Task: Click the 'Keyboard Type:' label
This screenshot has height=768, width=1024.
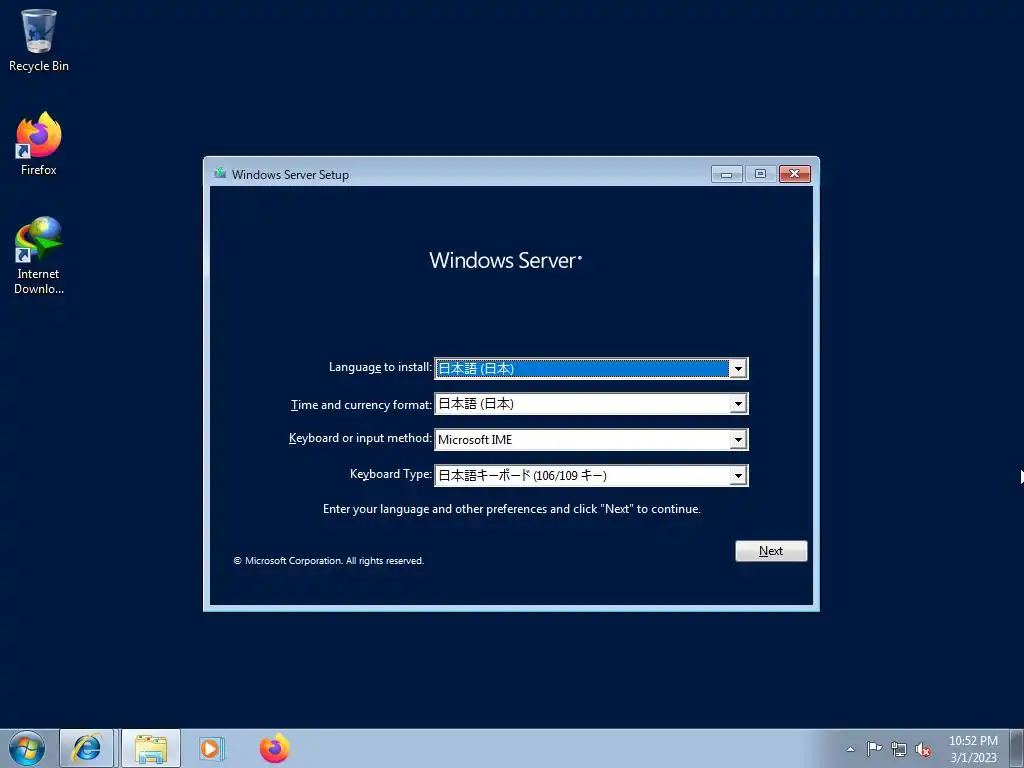Action: coord(391,475)
